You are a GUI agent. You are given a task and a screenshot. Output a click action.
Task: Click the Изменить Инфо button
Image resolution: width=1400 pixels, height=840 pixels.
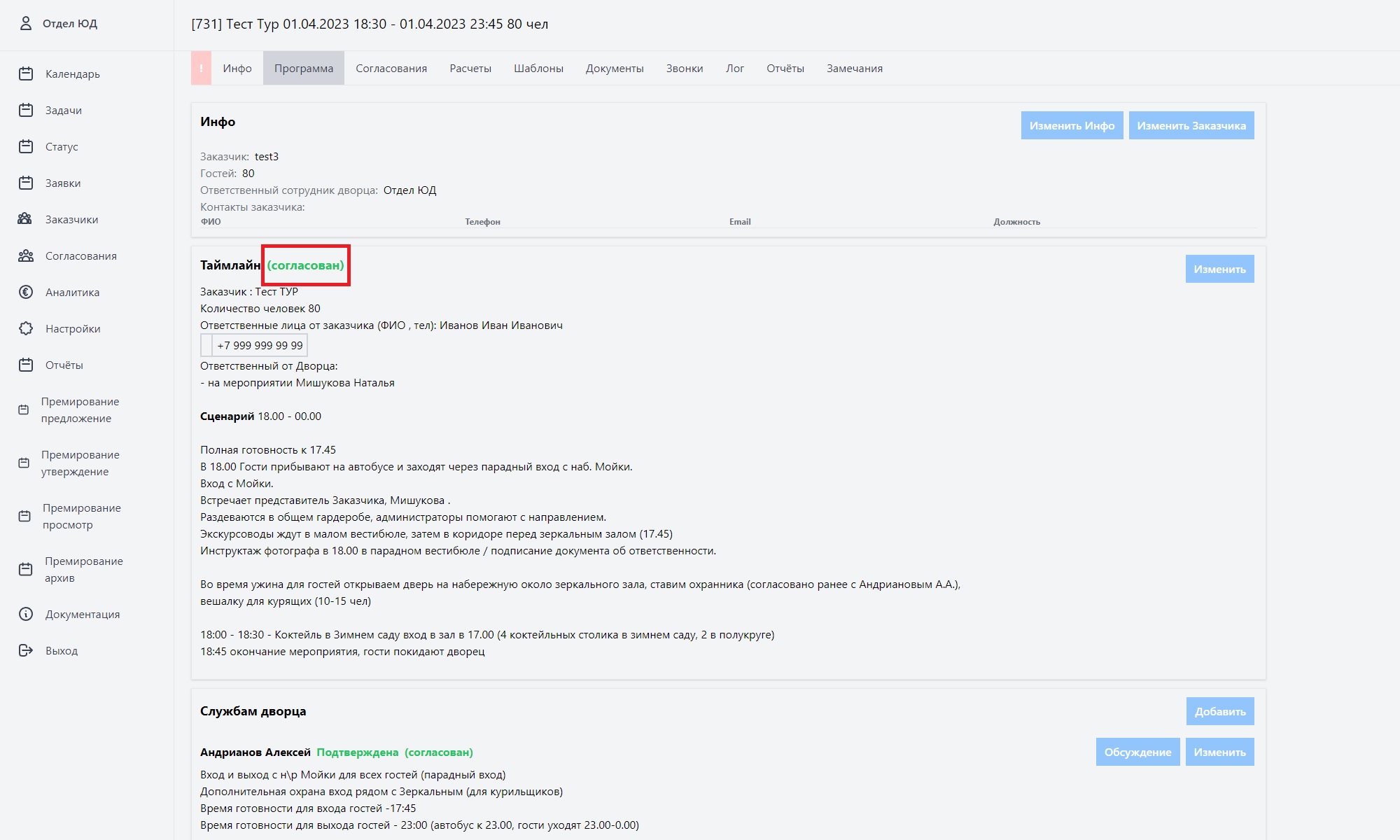pyautogui.click(x=1072, y=125)
